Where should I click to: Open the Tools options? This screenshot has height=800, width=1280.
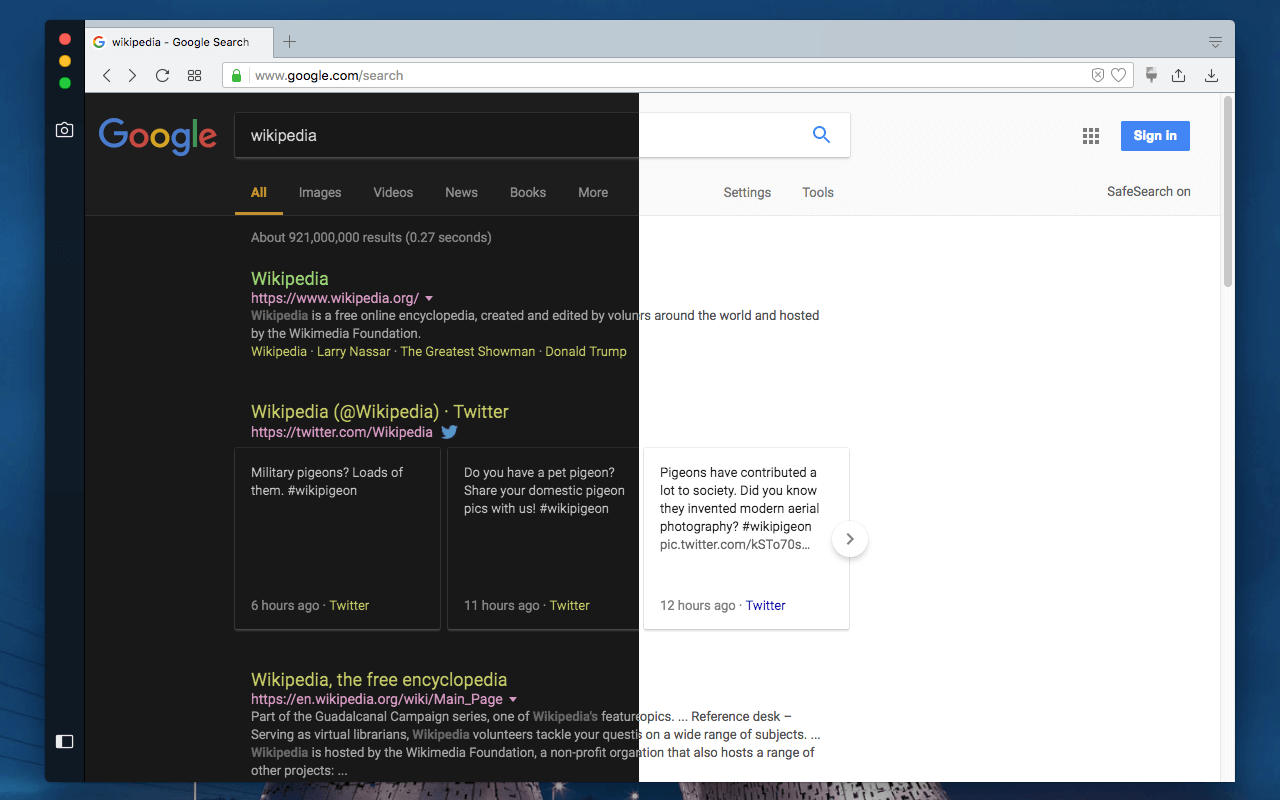[818, 193]
